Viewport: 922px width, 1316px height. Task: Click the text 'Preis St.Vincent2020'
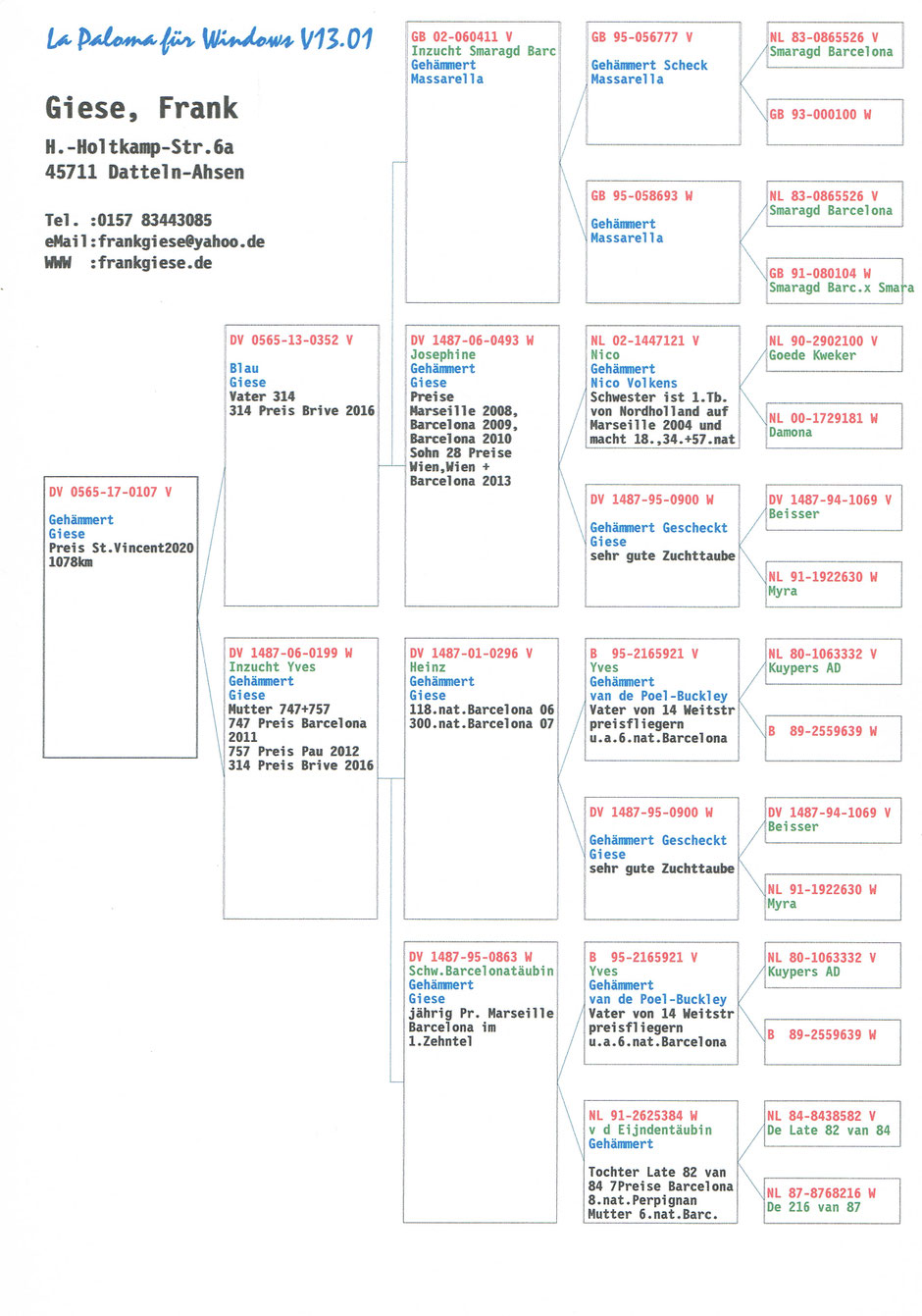pyautogui.click(x=122, y=549)
